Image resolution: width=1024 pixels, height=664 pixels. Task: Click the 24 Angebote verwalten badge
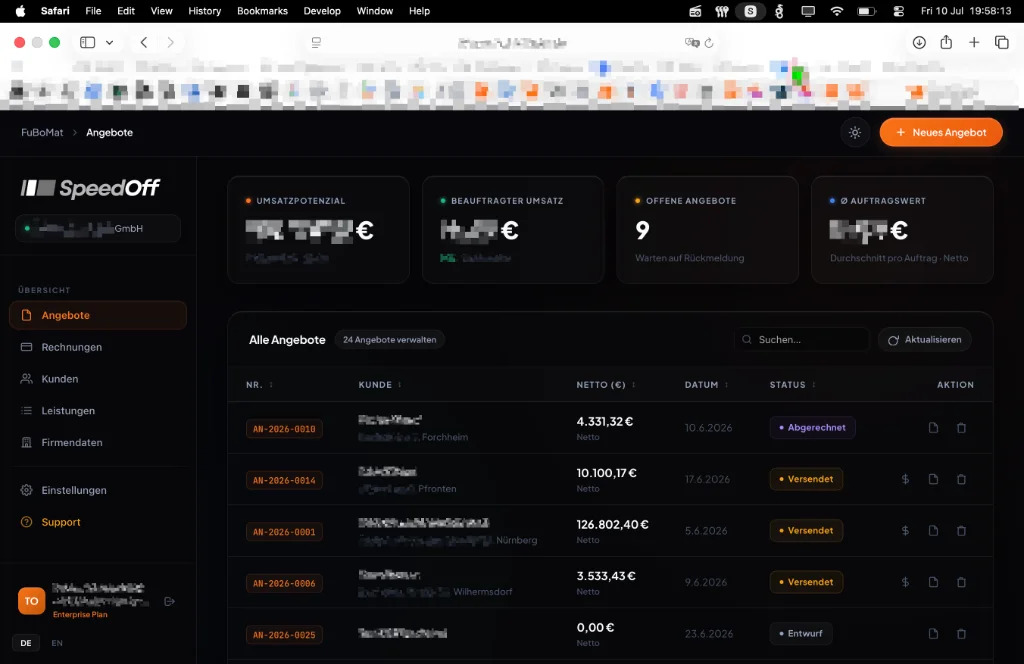pyautogui.click(x=390, y=340)
